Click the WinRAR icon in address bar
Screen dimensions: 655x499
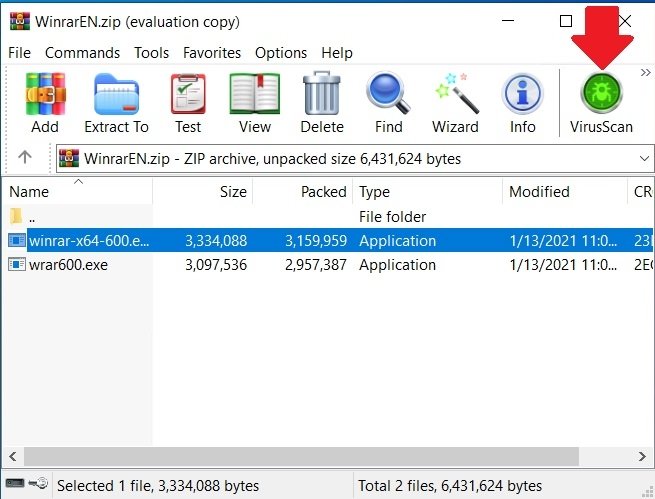click(69, 158)
